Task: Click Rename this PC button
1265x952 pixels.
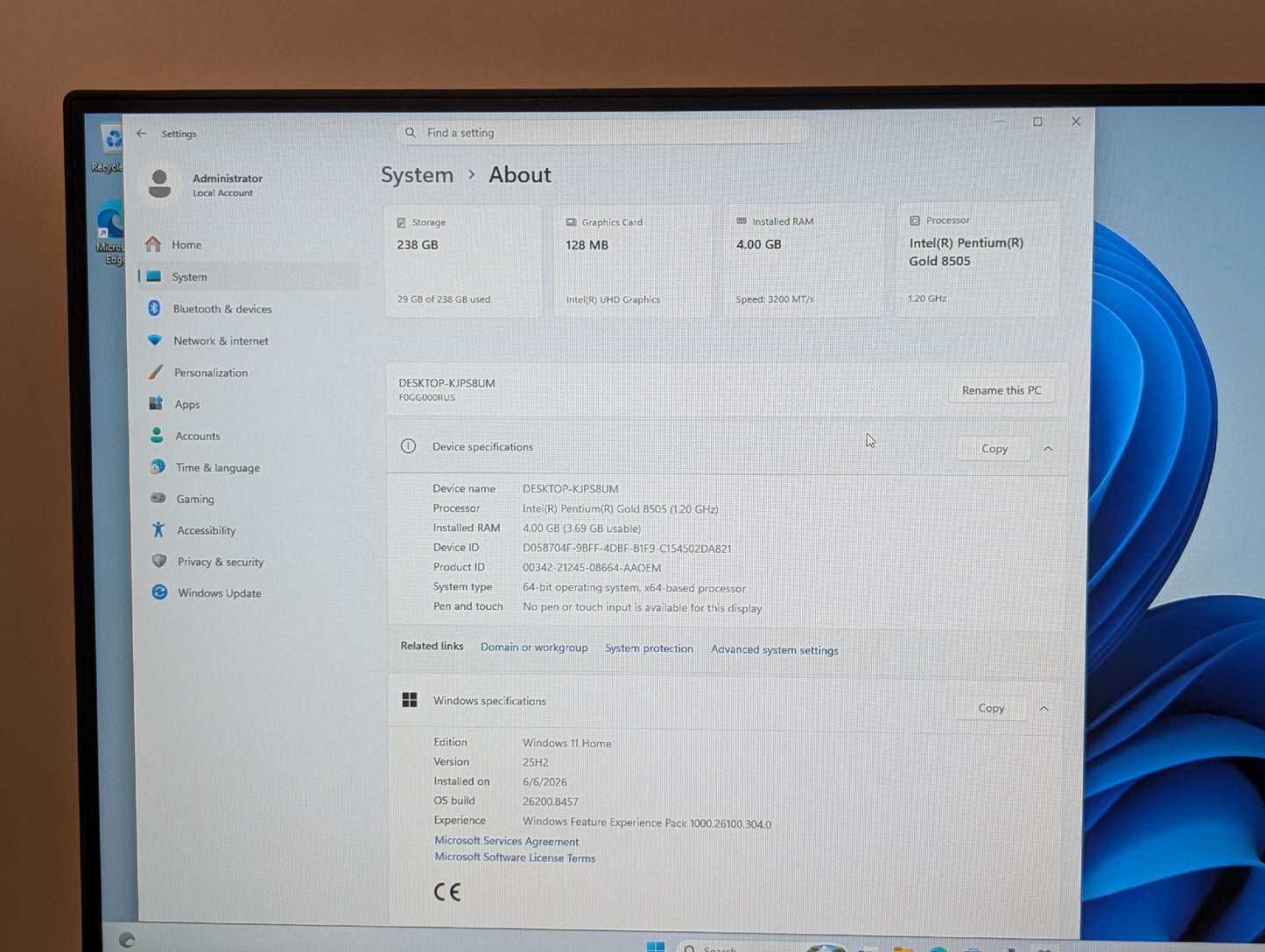Action: [1001, 390]
